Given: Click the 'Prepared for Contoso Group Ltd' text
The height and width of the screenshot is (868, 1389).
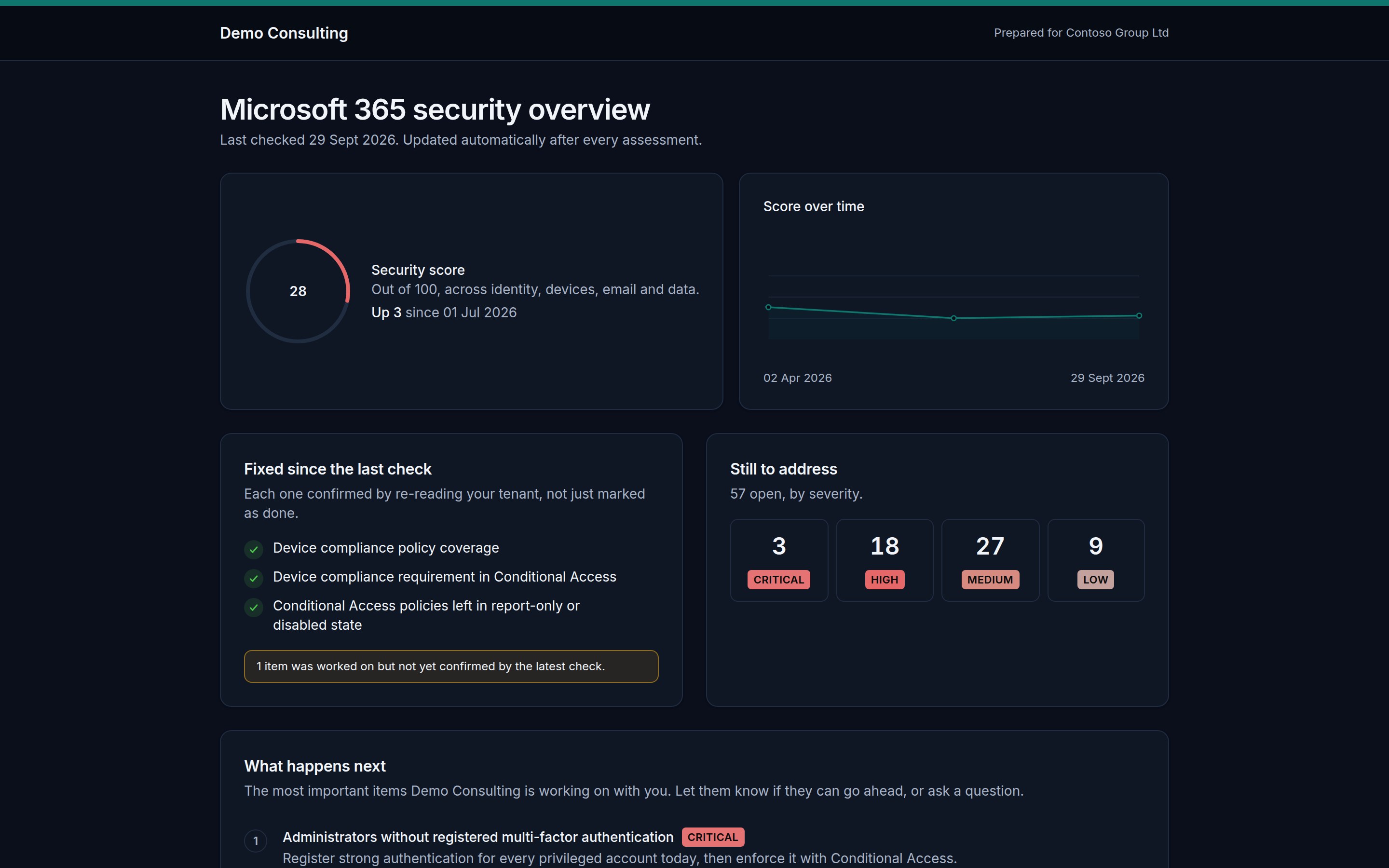Looking at the screenshot, I should pyautogui.click(x=1081, y=33).
